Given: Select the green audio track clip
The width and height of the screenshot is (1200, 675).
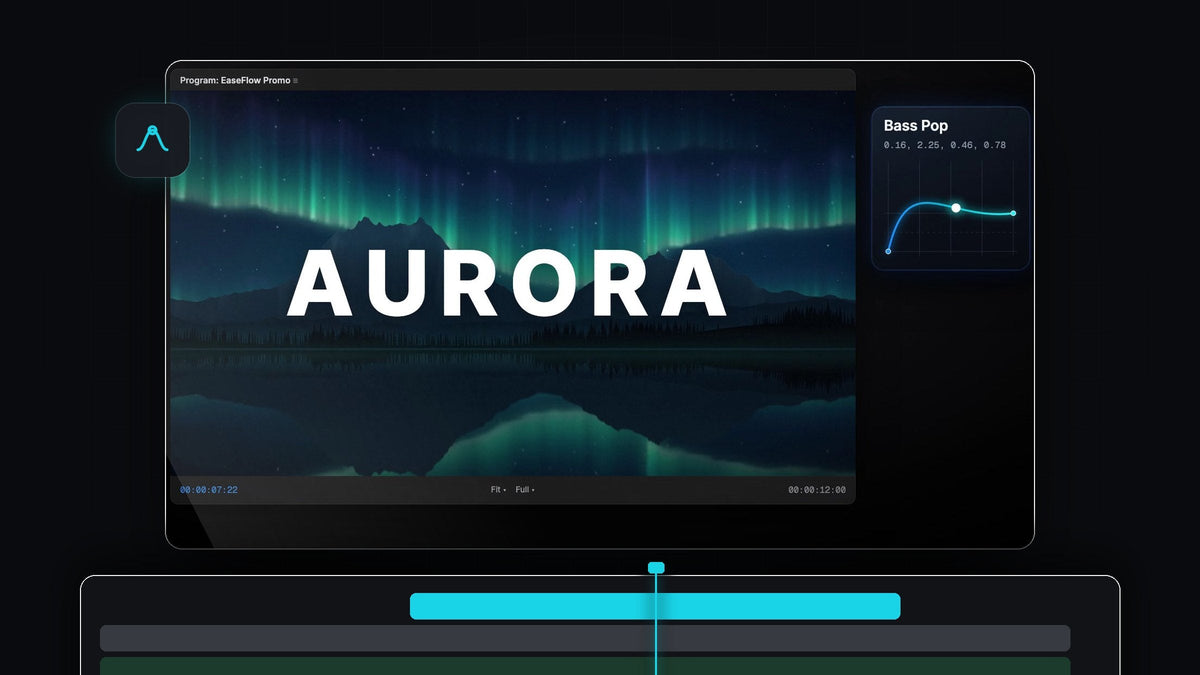Looking at the screenshot, I should tap(585, 666).
